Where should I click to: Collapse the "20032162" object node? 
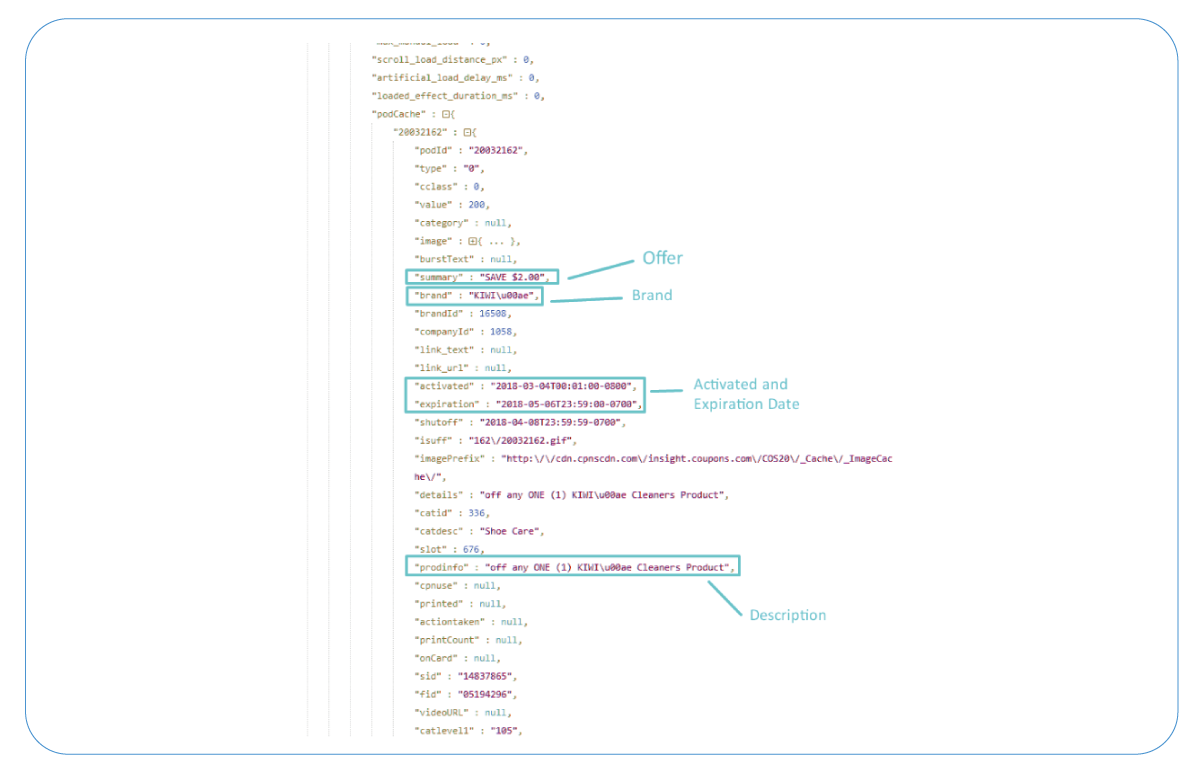(470, 132)
